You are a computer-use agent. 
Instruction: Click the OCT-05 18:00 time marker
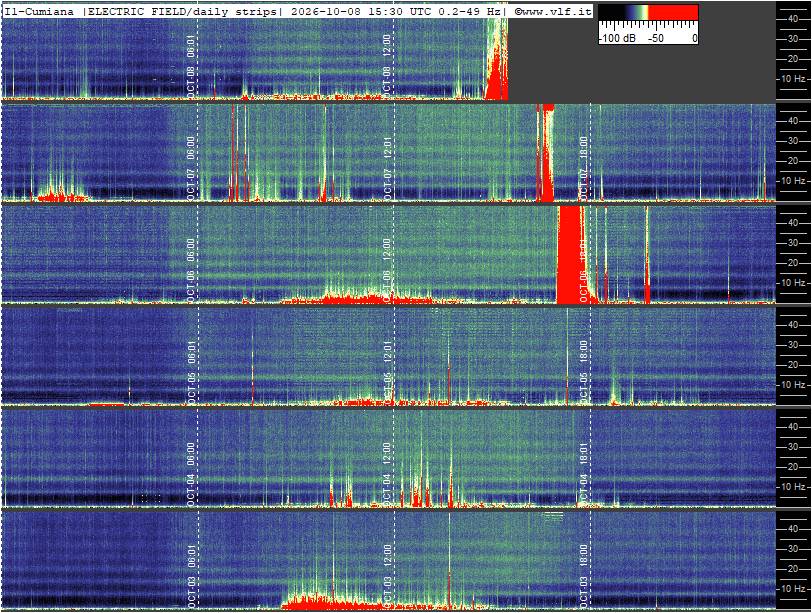click(x=583, y=372)
